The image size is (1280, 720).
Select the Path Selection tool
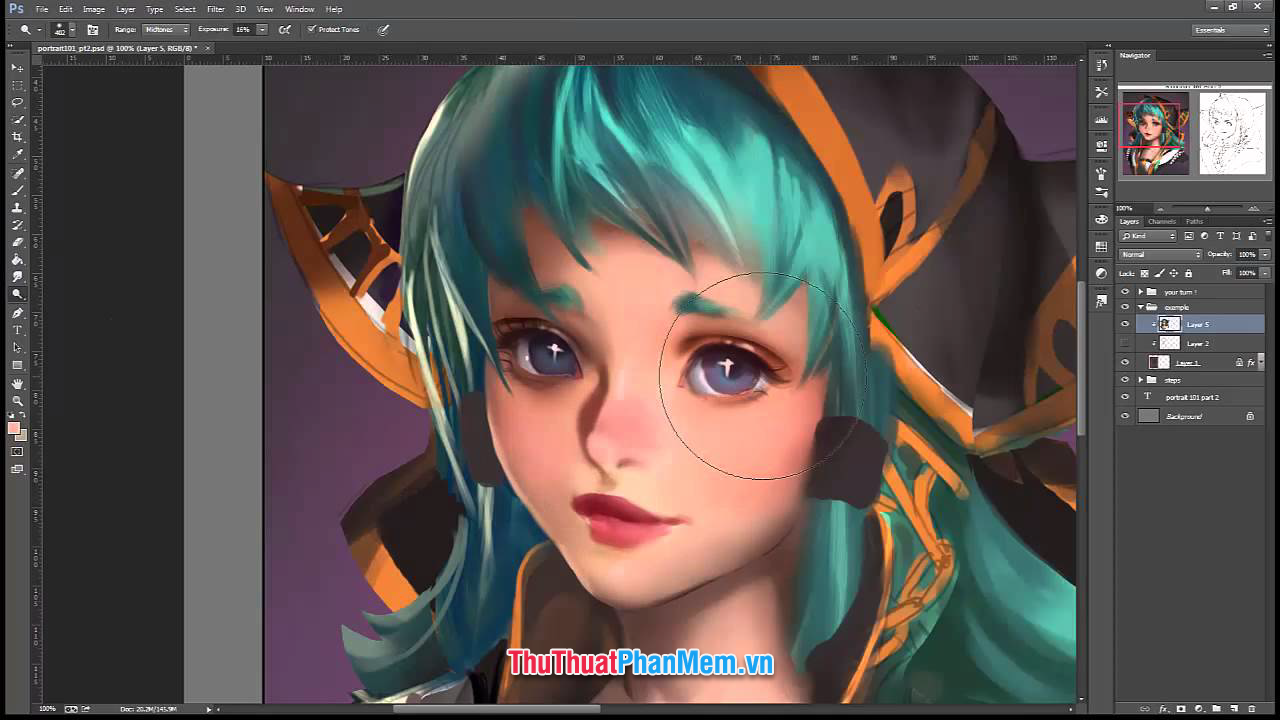point(18,347)
